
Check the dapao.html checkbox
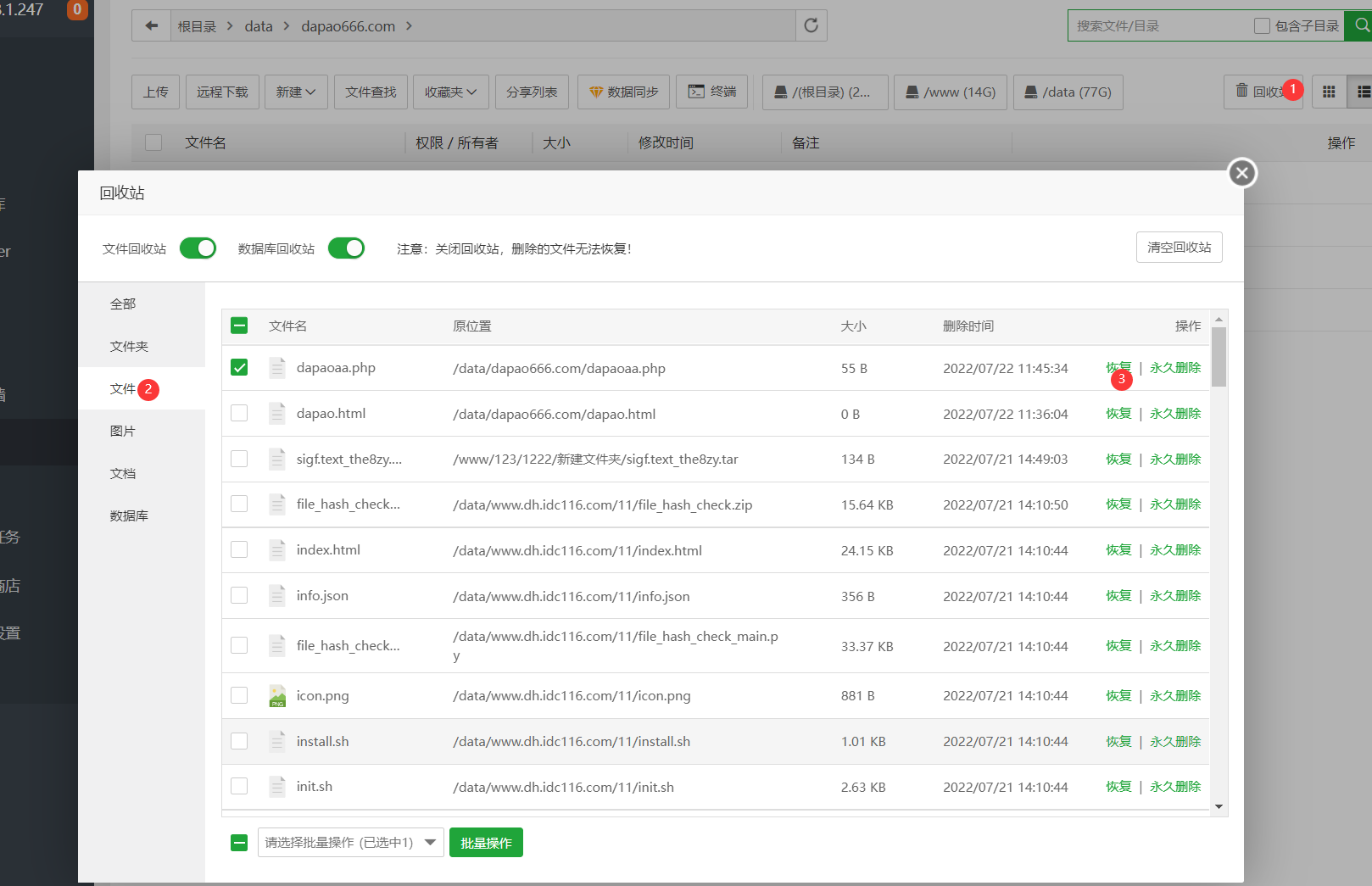click(x=239, y=413)
